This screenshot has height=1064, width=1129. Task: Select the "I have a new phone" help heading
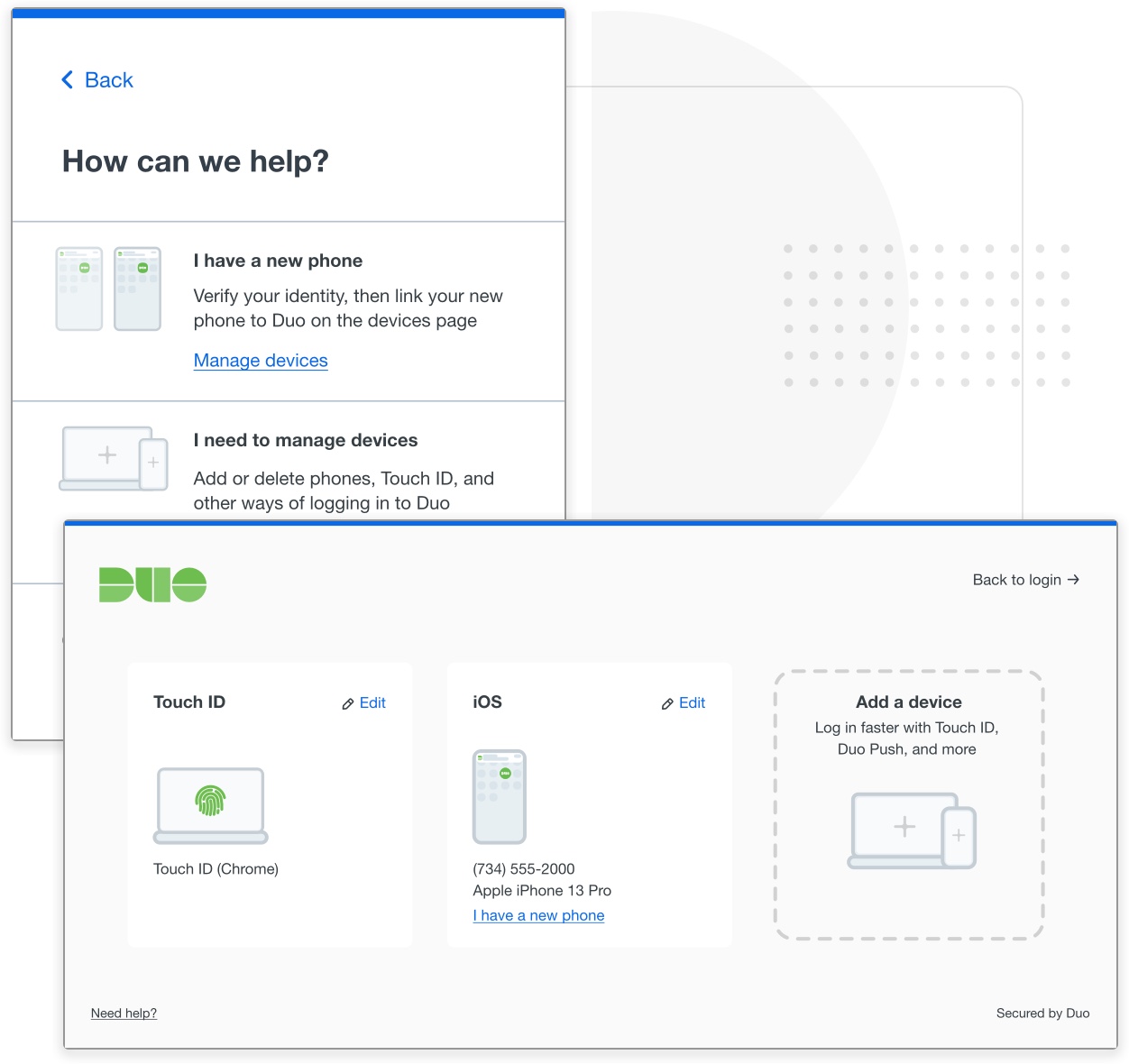[278, 261]
